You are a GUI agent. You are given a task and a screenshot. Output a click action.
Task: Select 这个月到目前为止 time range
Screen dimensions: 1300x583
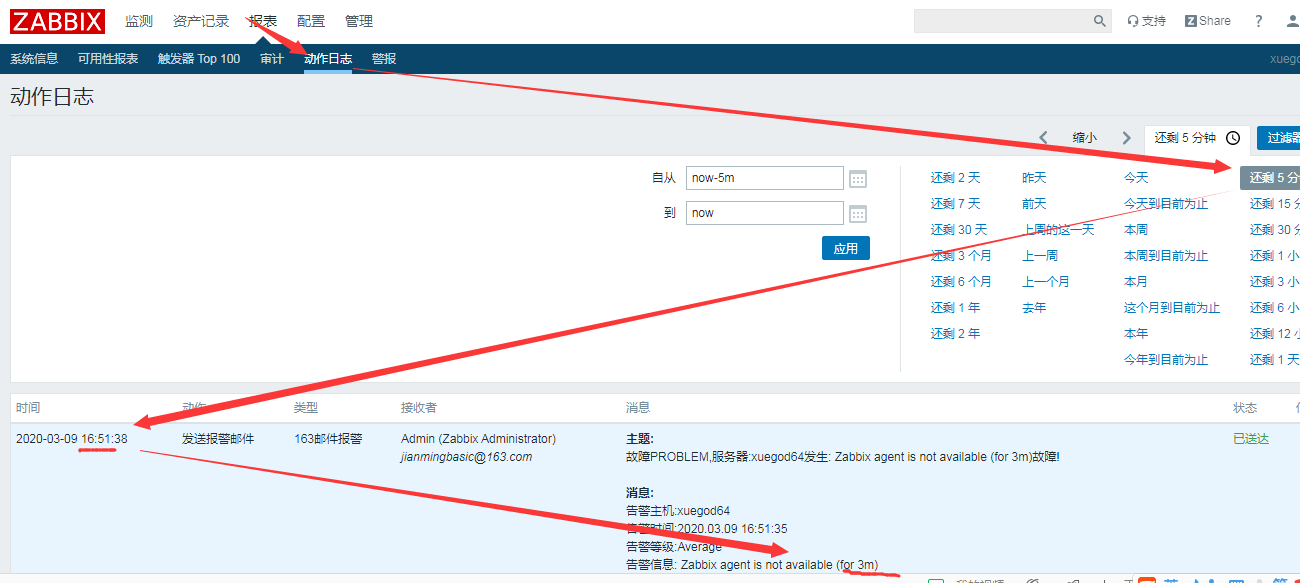(1172, 308)
